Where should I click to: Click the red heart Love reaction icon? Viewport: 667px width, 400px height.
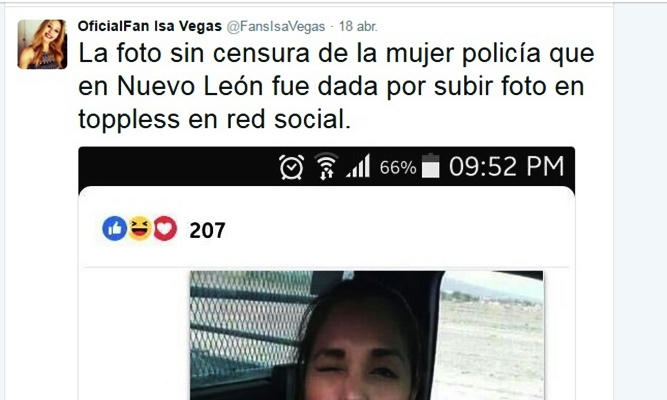[165, 229]
